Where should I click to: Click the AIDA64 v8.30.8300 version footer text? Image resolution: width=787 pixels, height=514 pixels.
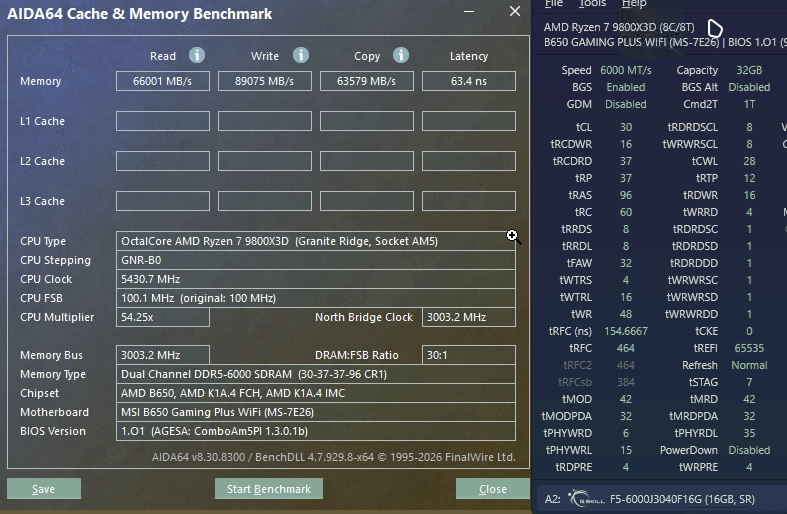(x=334, y=457)
